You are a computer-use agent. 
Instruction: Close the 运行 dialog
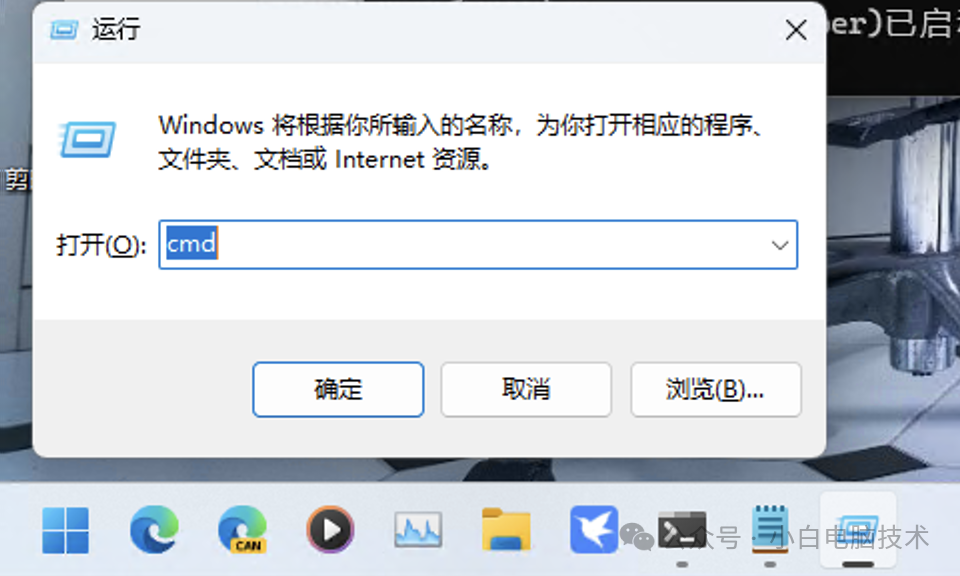pos(796,29)
